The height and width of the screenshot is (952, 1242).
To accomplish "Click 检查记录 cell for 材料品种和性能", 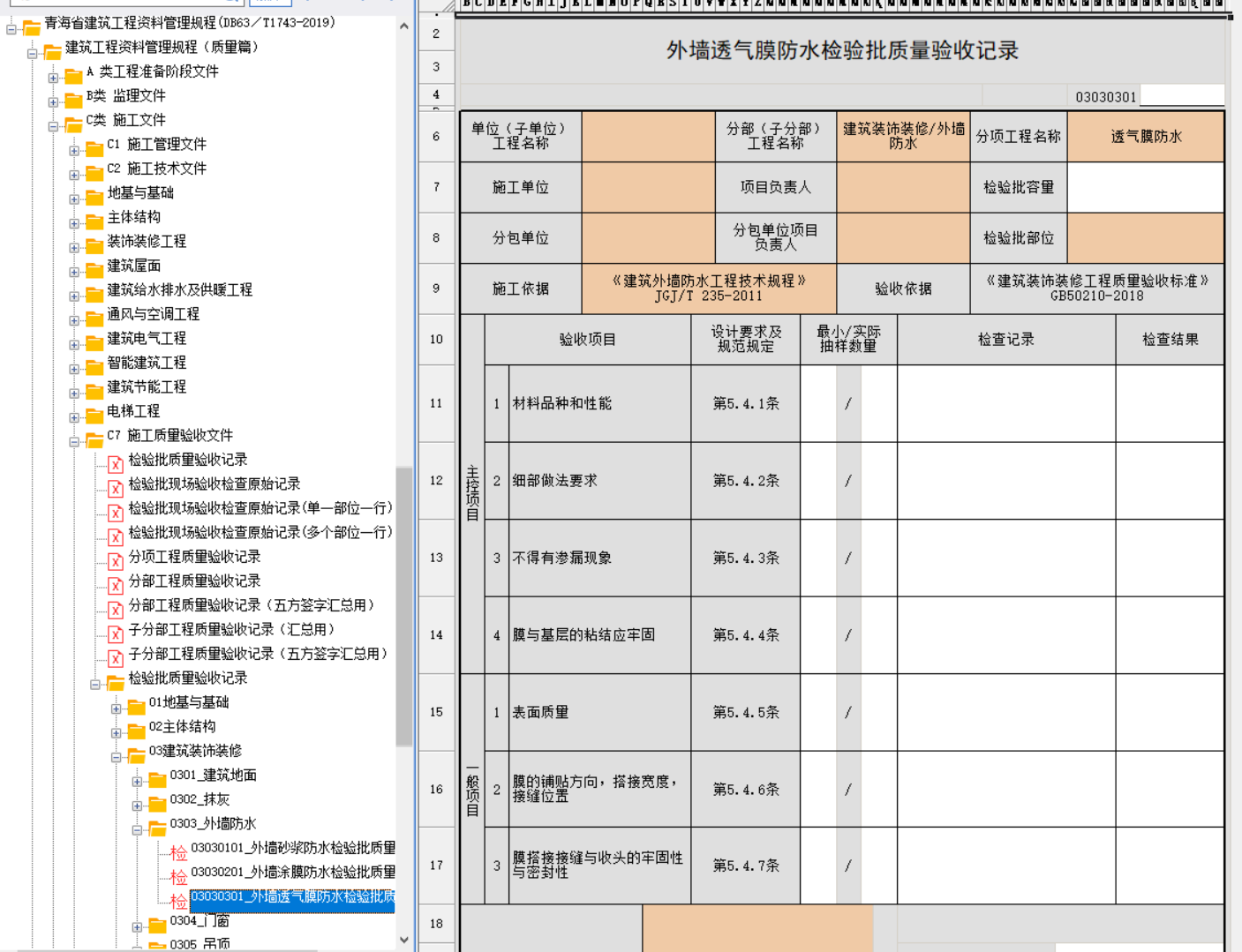I will pos(1005,403).
